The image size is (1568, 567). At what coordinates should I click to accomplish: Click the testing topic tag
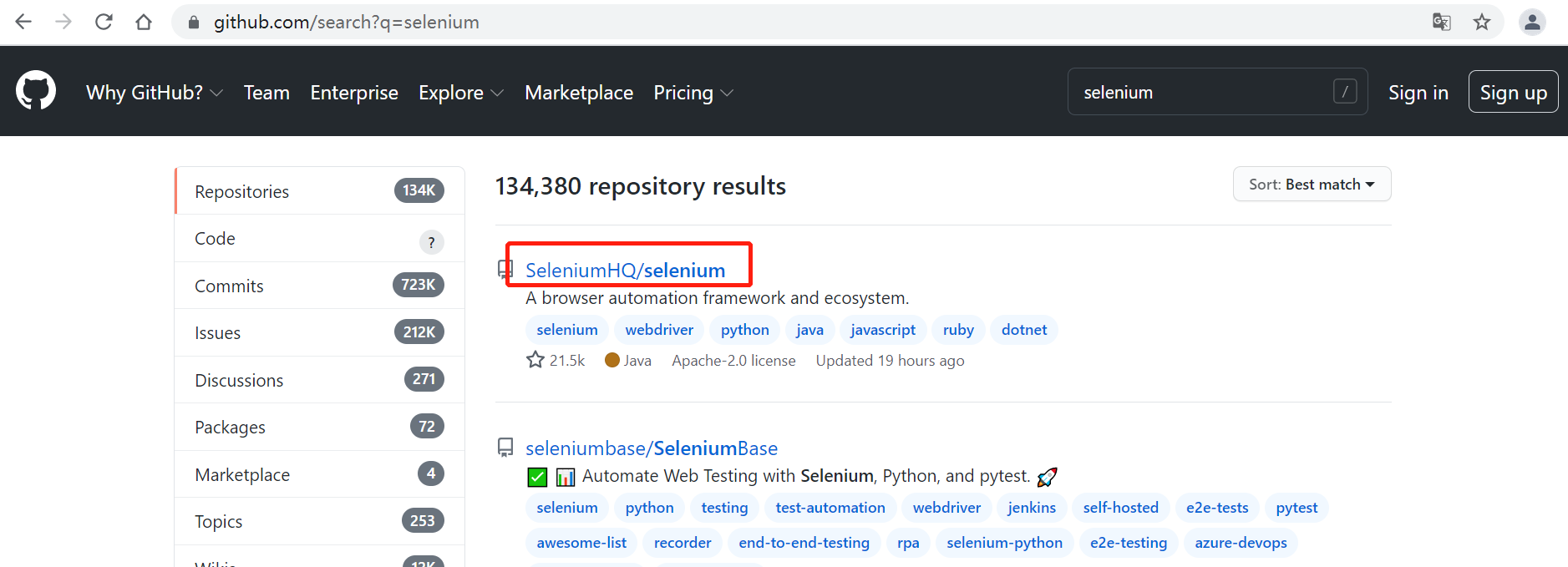(x=724, y=507)
